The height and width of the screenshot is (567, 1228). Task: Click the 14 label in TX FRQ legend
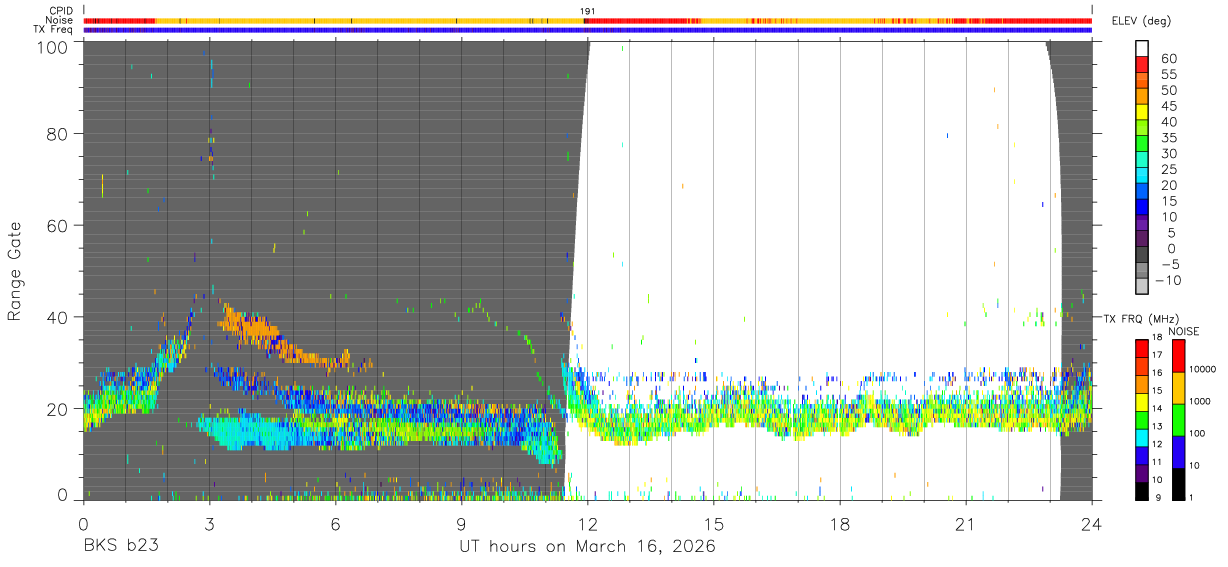(1159, 409)
